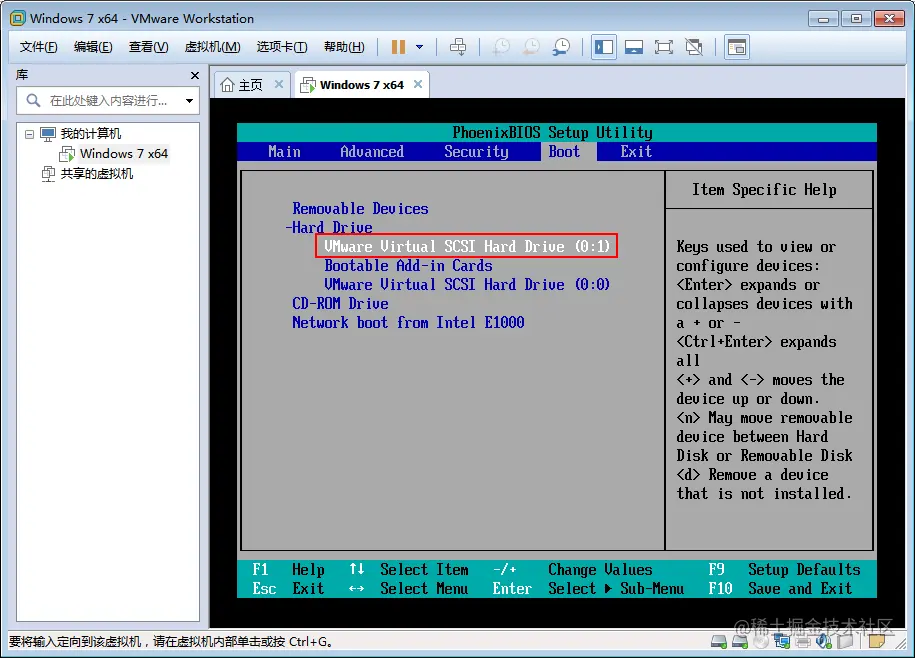
Task: Select VMware Virtual SCSI Hard Drive (0:1)
Action: 466,246
